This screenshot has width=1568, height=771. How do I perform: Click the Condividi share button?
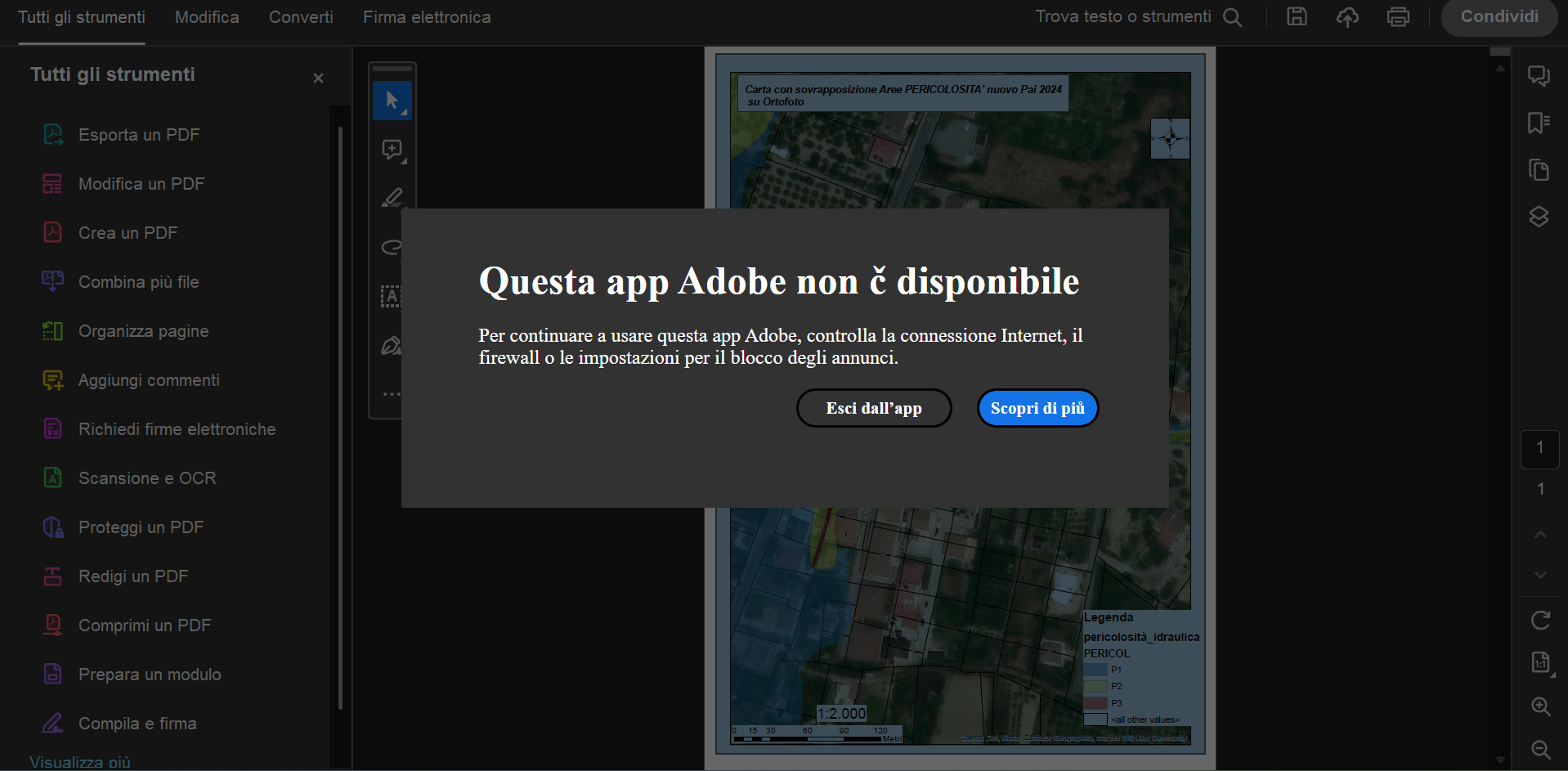coord(1499,17)
